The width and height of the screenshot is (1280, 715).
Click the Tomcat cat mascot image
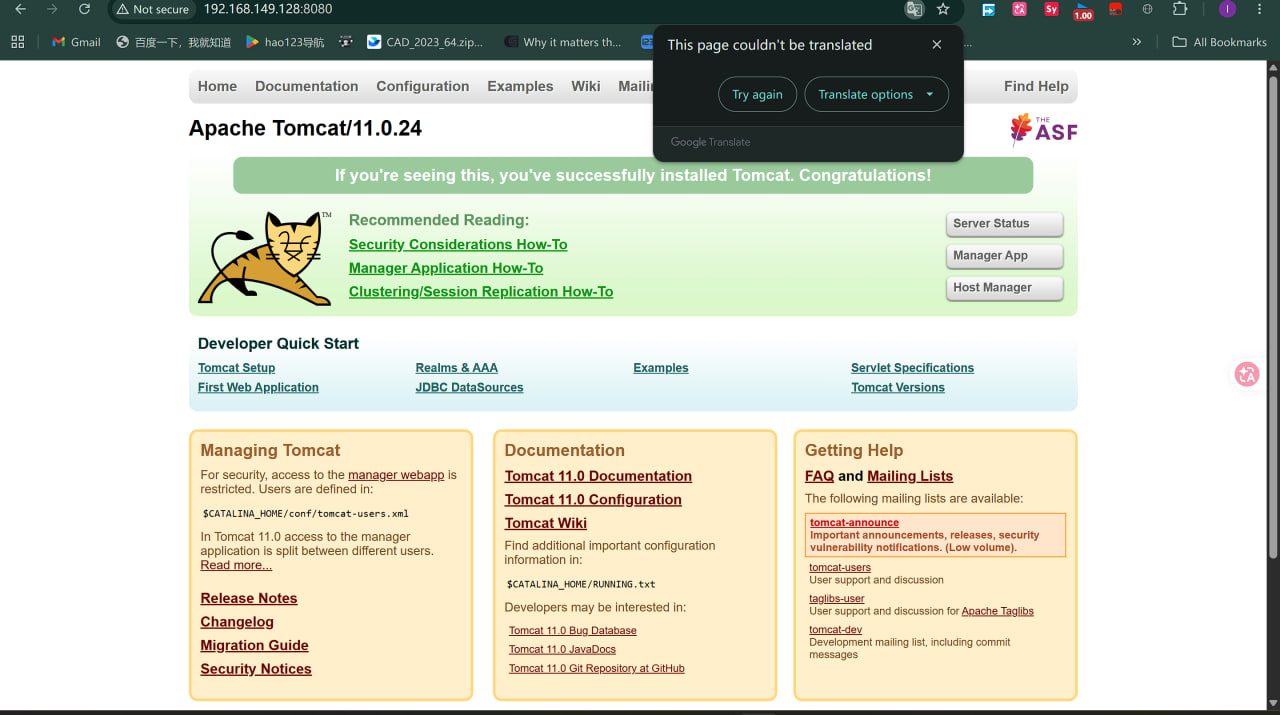point(265,258)
